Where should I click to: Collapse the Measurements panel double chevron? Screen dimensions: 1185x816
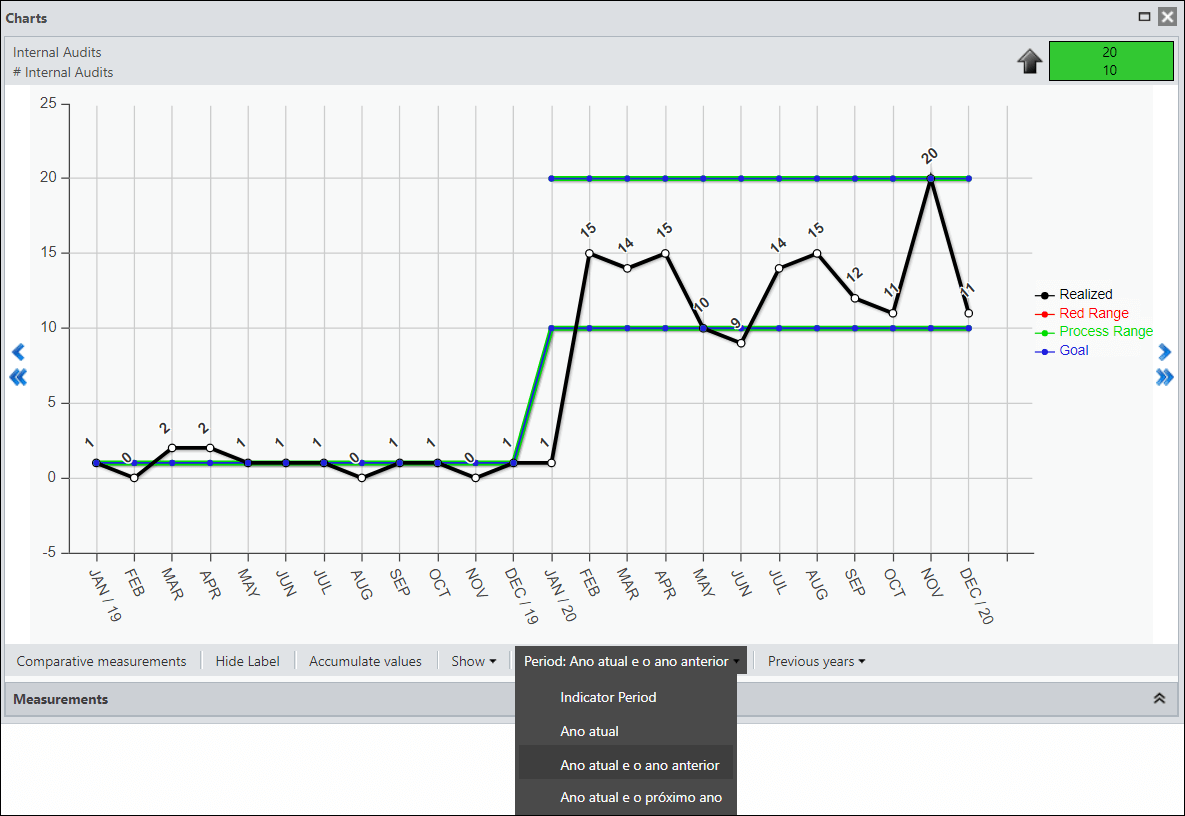[1159, 699]
